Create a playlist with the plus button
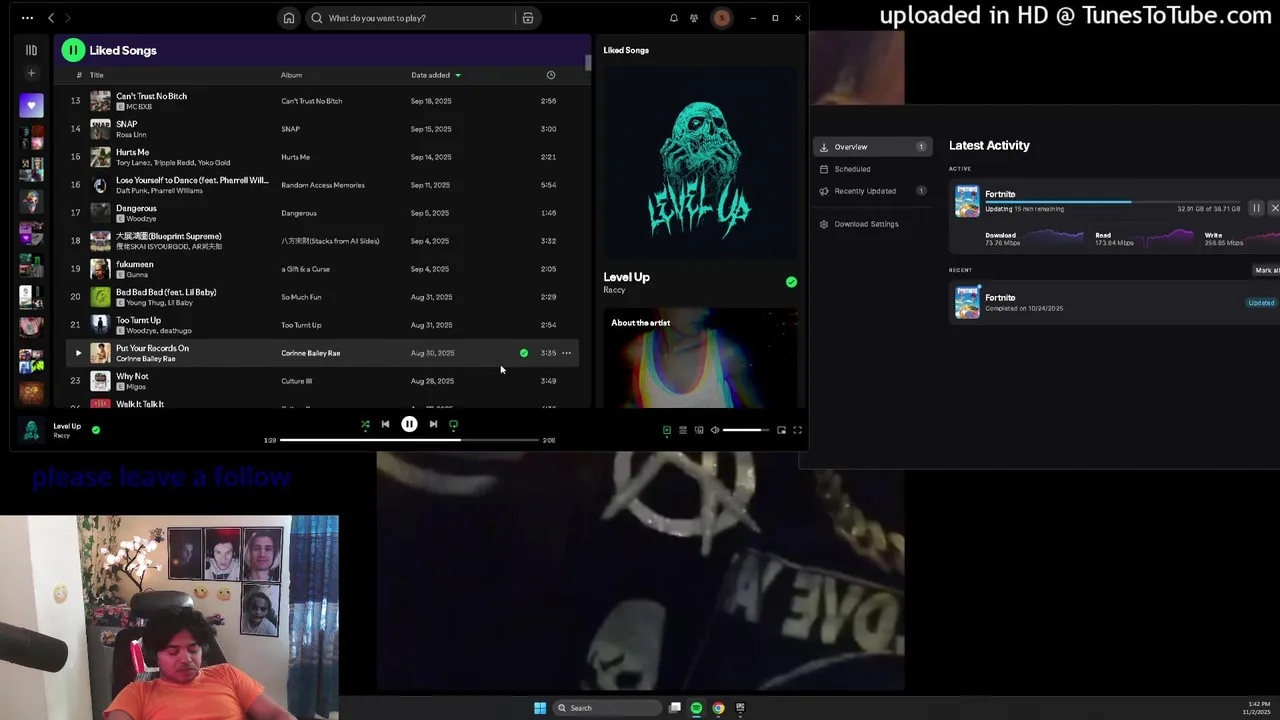The height and width of the screenshot is (720, 1280). point(31,73)
